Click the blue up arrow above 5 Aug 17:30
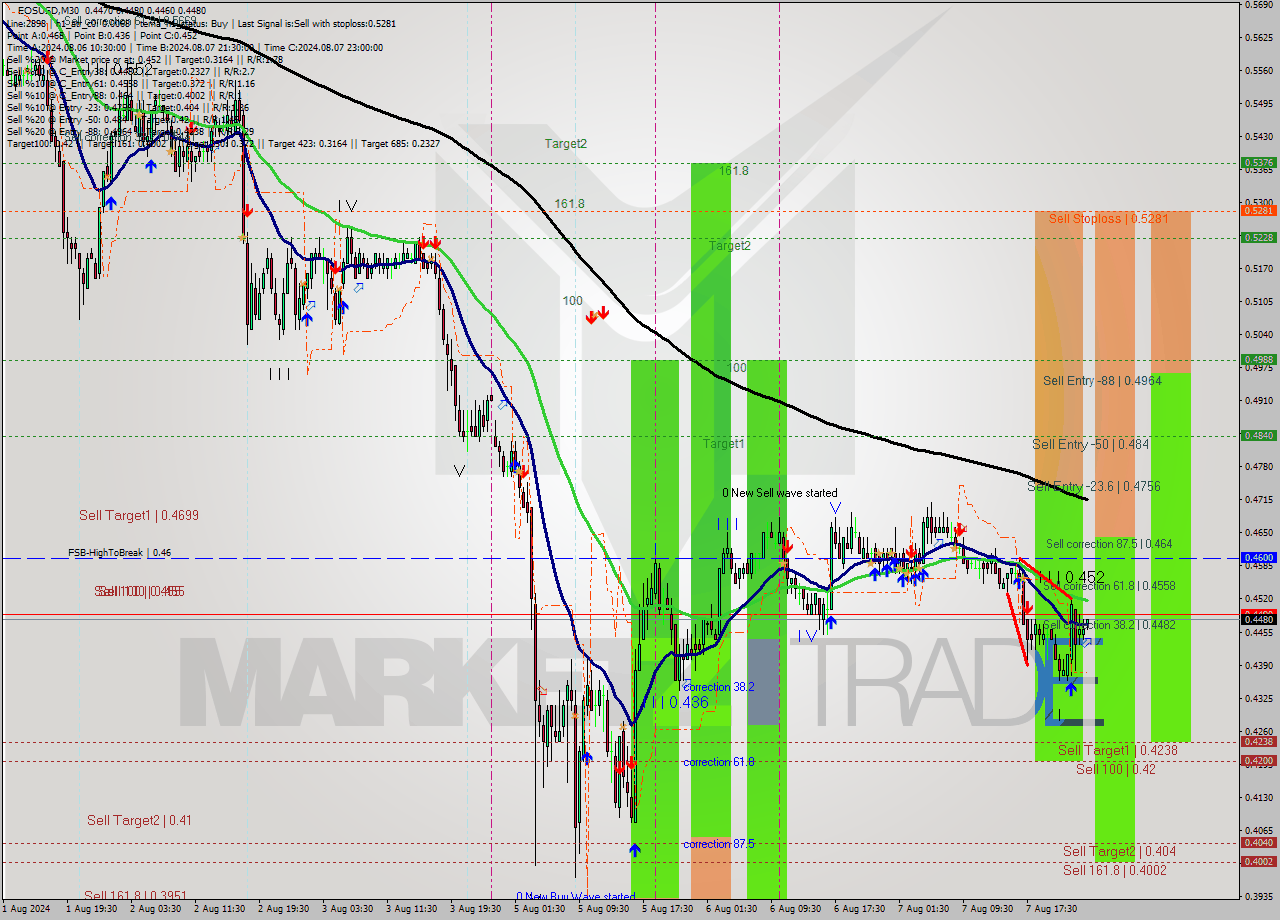This screenshot has height=920, width=1280. pos(635,850)
